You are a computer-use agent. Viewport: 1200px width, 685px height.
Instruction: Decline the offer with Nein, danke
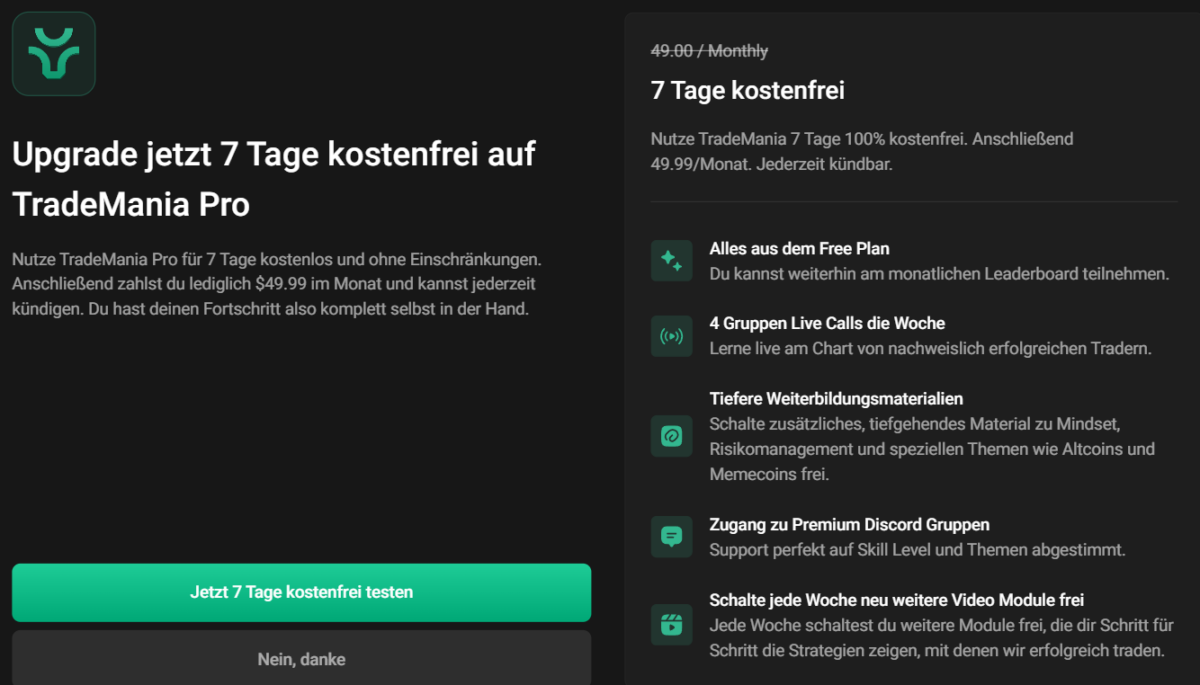click(301, 659)
